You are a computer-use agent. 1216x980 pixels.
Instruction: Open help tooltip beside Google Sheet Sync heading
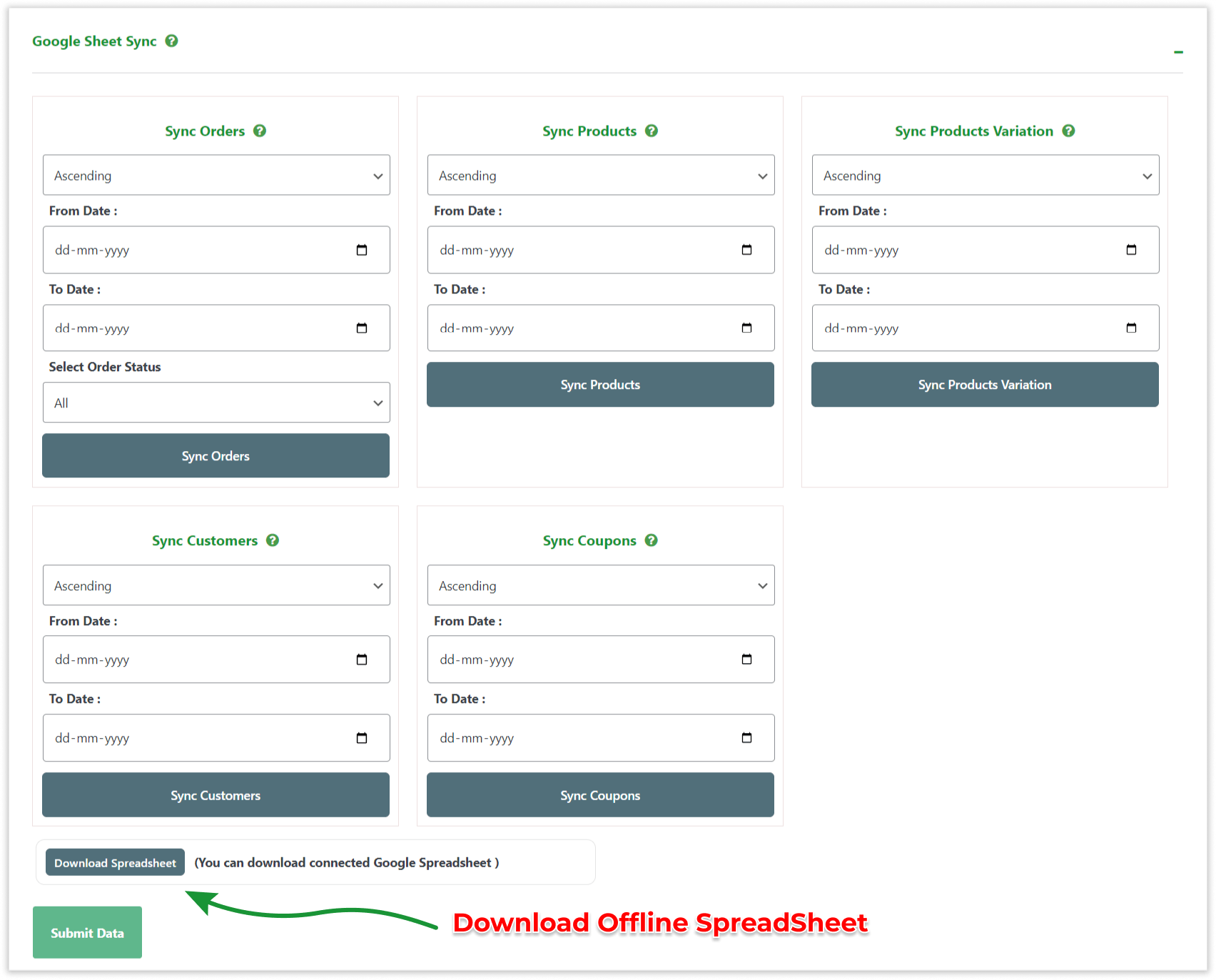[171, 41]
